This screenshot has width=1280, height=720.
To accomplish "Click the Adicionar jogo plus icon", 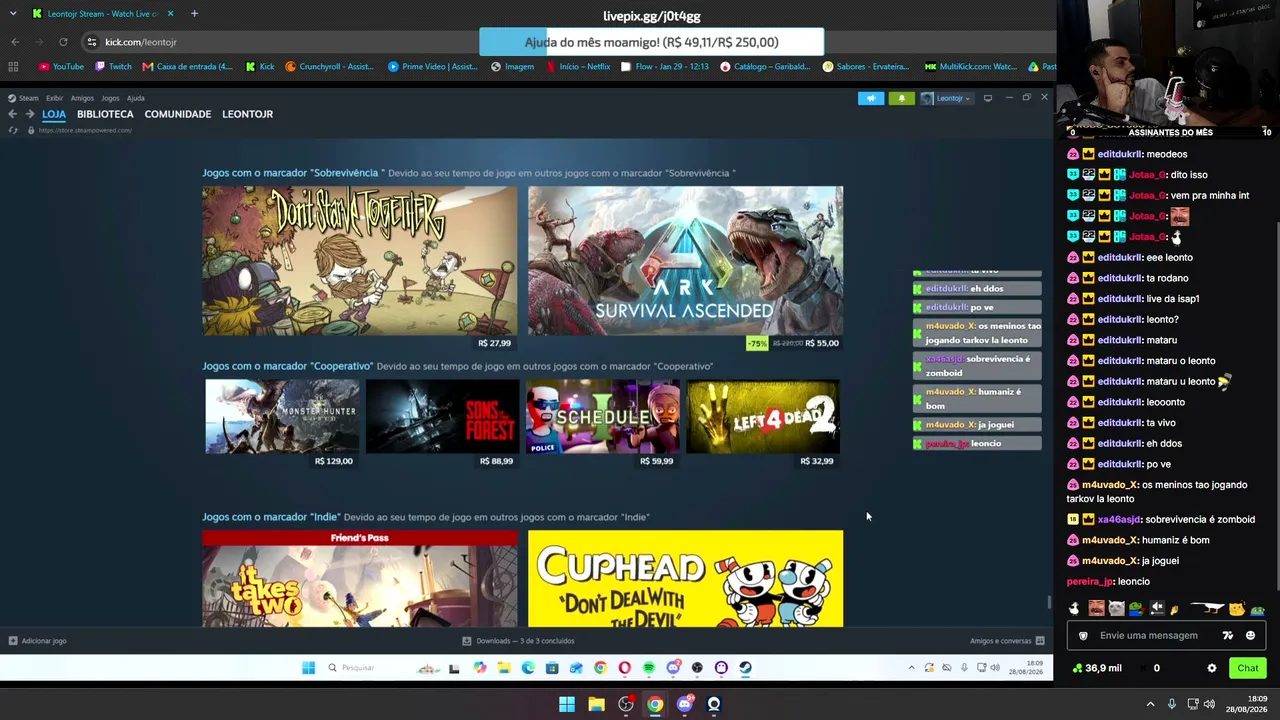I will click(x=13, y=641).
